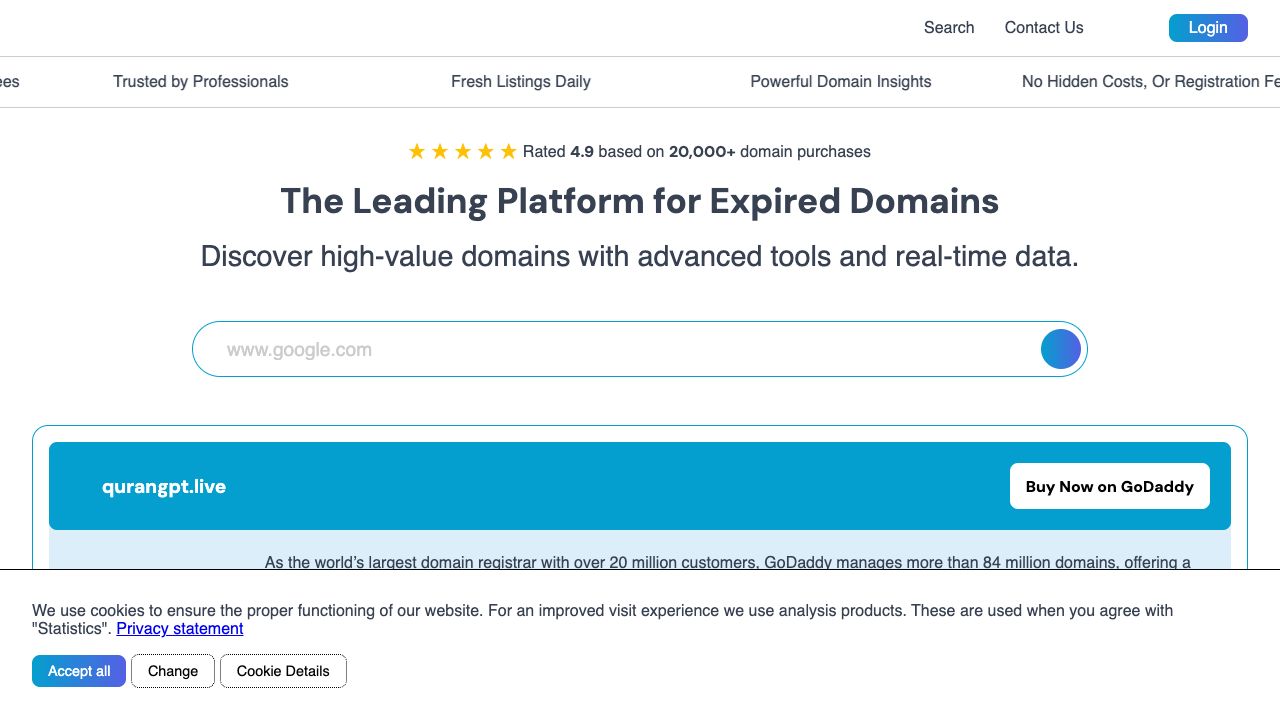Click the first gold rating star
Viewport: 1280px width, 720px height.
(417, 152)
